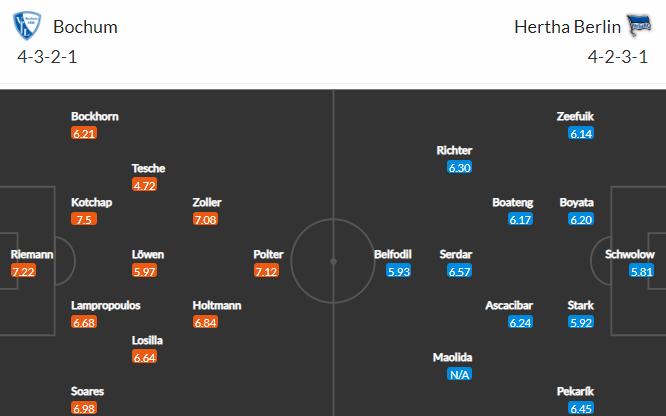Click player name Boateng
The height and width of the screenshot is (416, 666).
click(513, 202)
